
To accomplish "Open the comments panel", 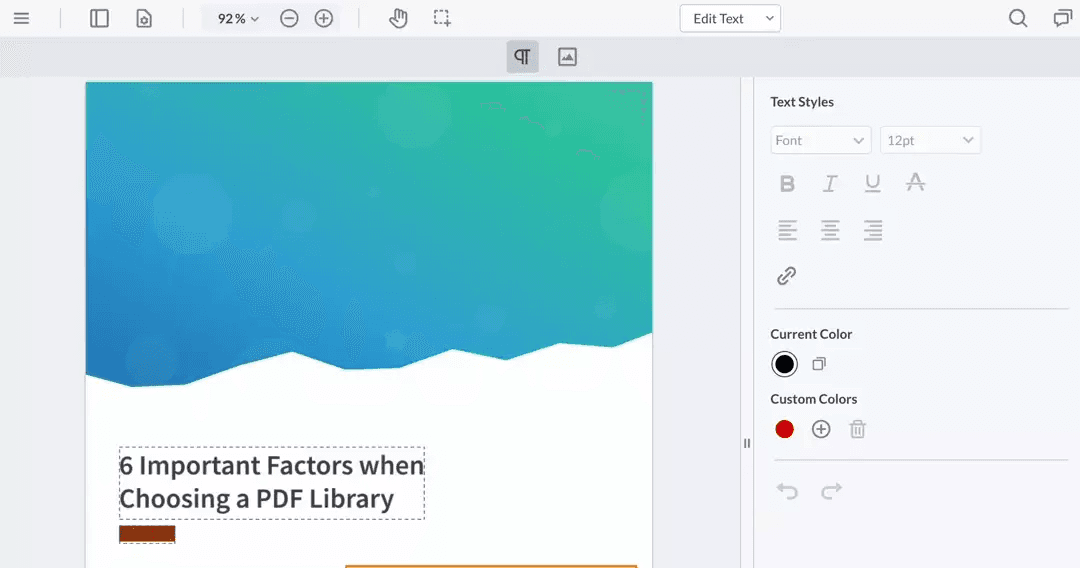I will [1062, 18].
